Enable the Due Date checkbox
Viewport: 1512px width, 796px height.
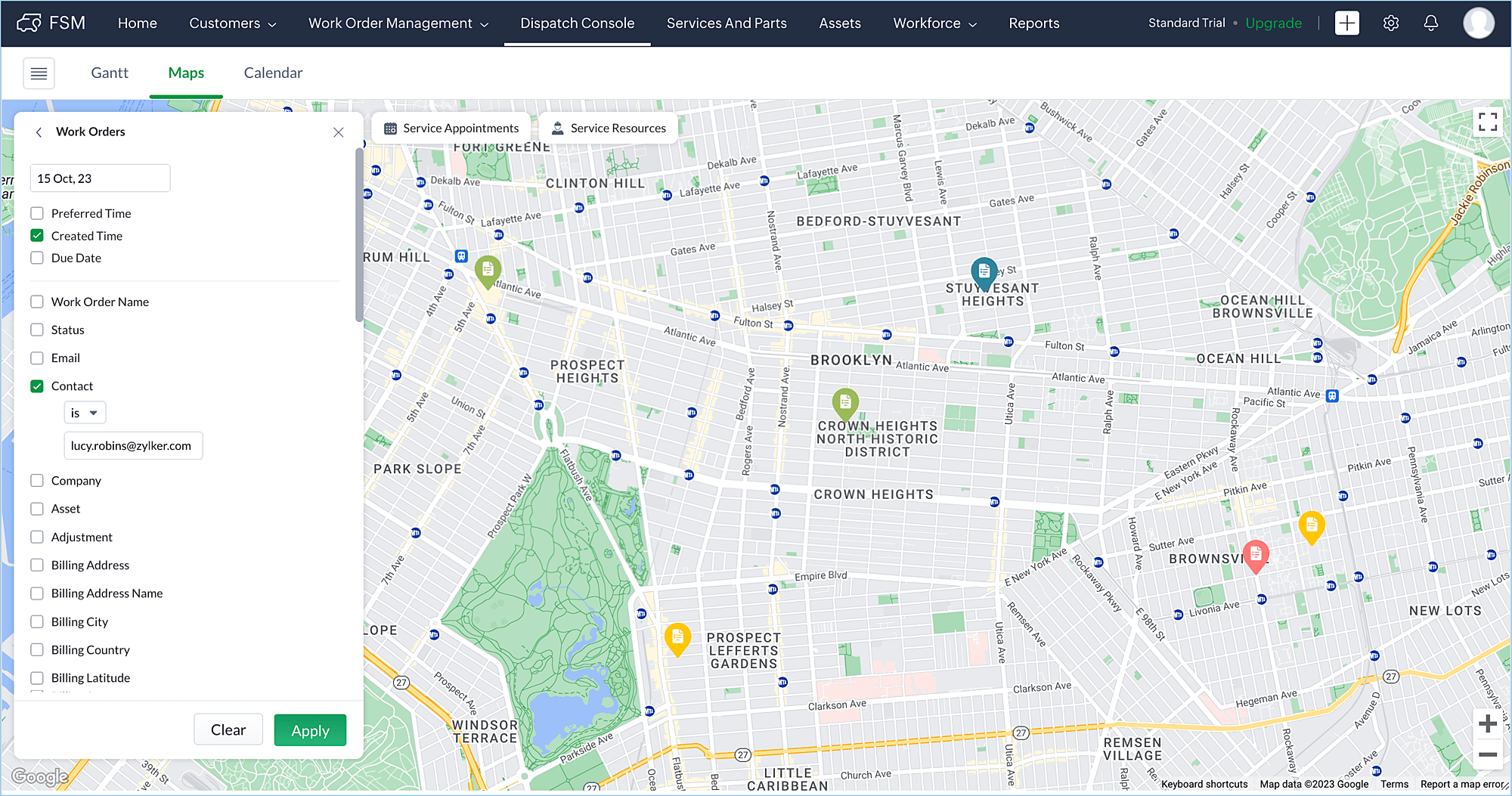37,258
